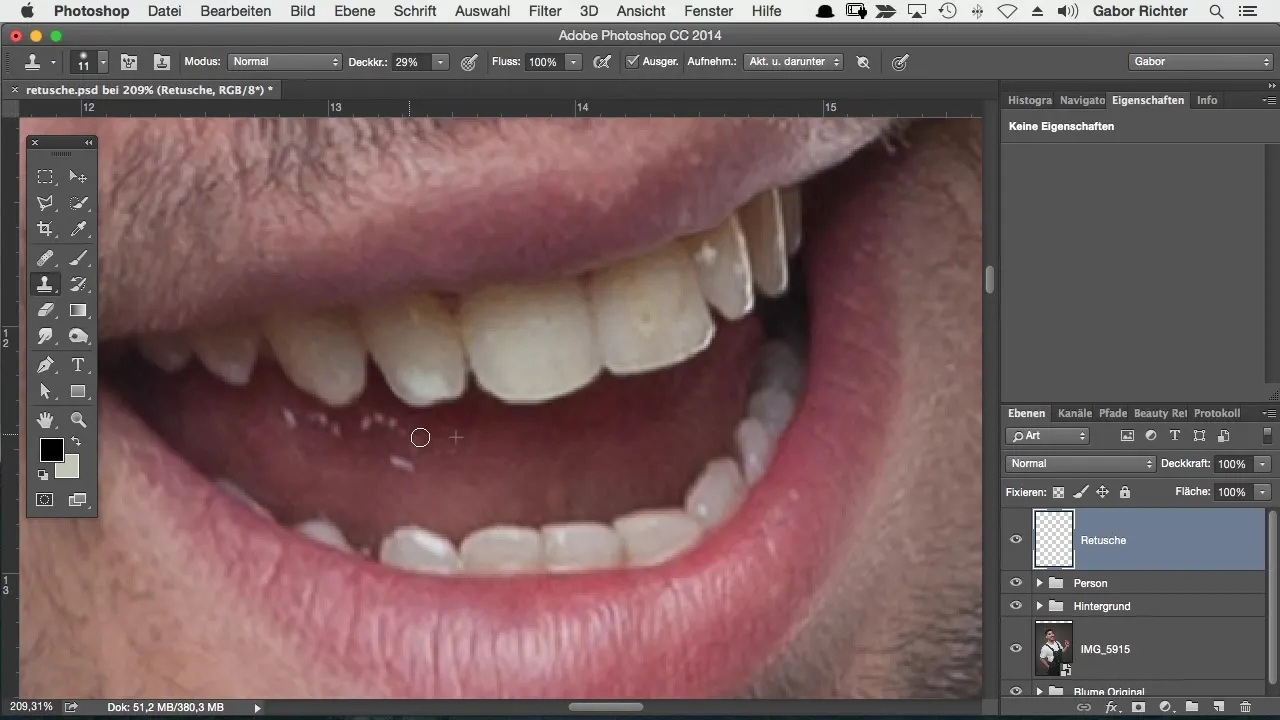The width and height of the screenshot is (1280, 720).
Task: Select the Eraser tool
Action: click(45, 310)
